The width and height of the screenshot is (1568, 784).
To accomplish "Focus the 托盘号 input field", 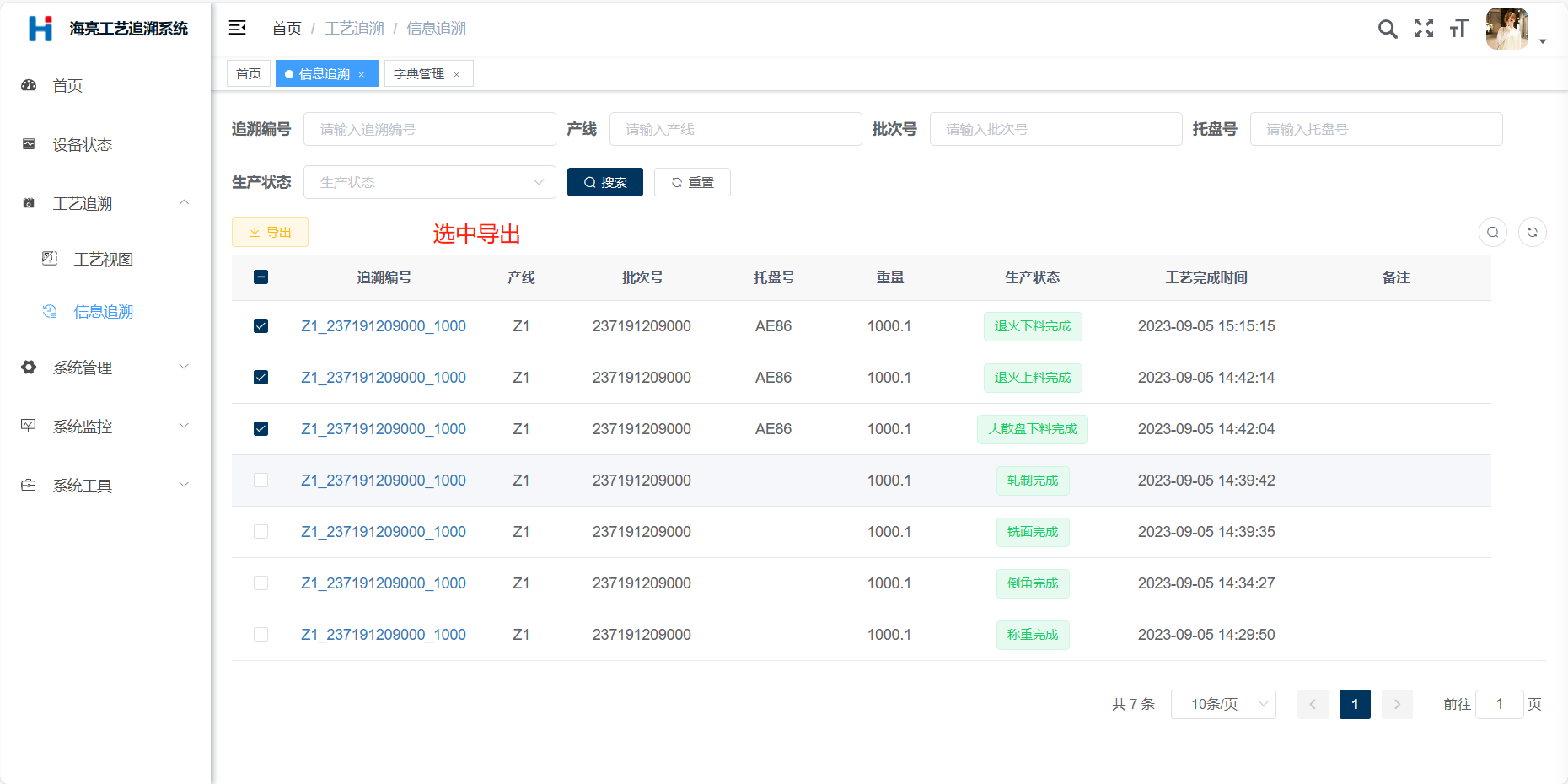I will [x=1377, y=129].
